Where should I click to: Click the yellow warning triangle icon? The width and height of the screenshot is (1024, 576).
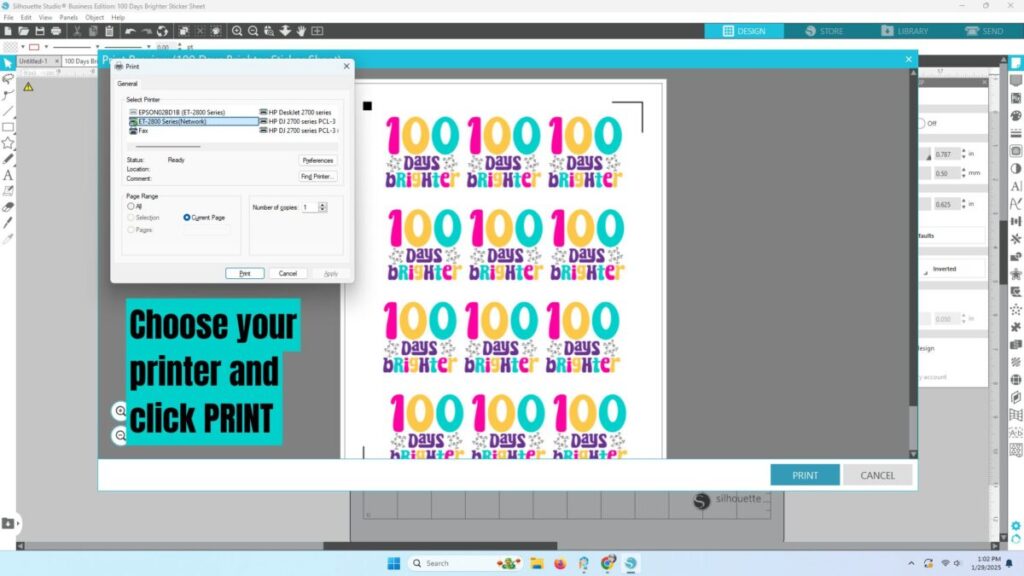click(x=28, y=86)
